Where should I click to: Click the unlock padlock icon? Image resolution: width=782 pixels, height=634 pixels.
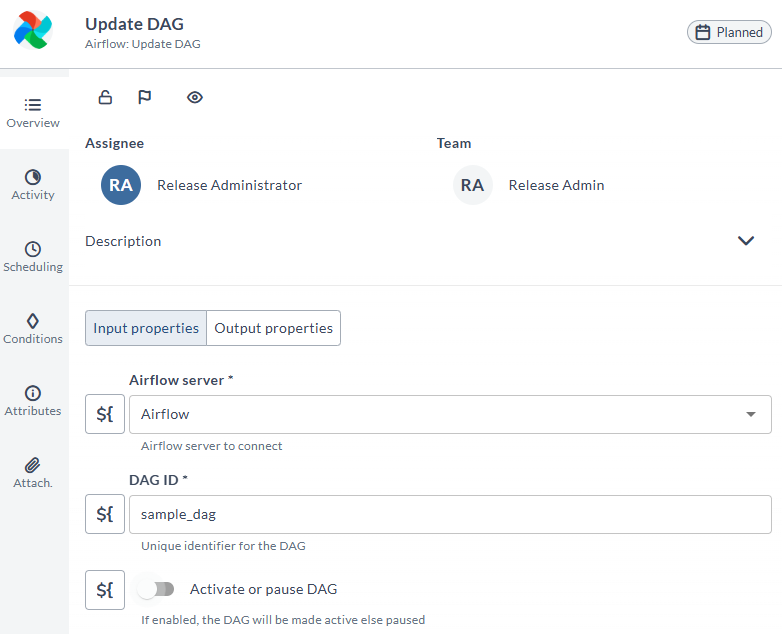pos(105,97)
